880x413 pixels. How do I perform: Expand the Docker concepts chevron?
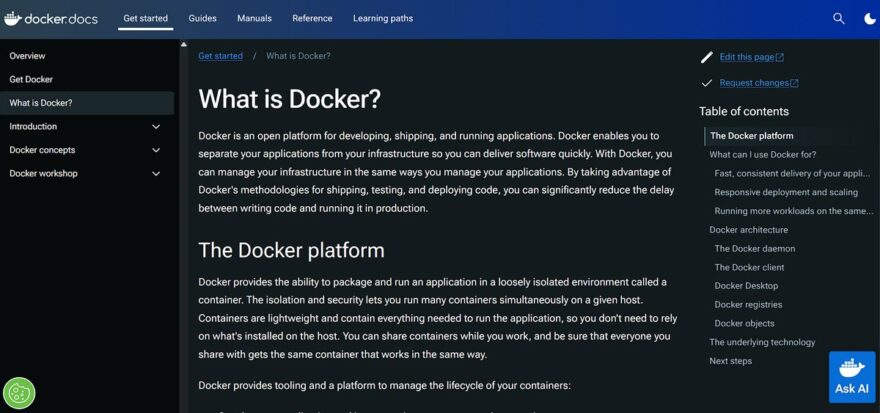pos(156,150)
